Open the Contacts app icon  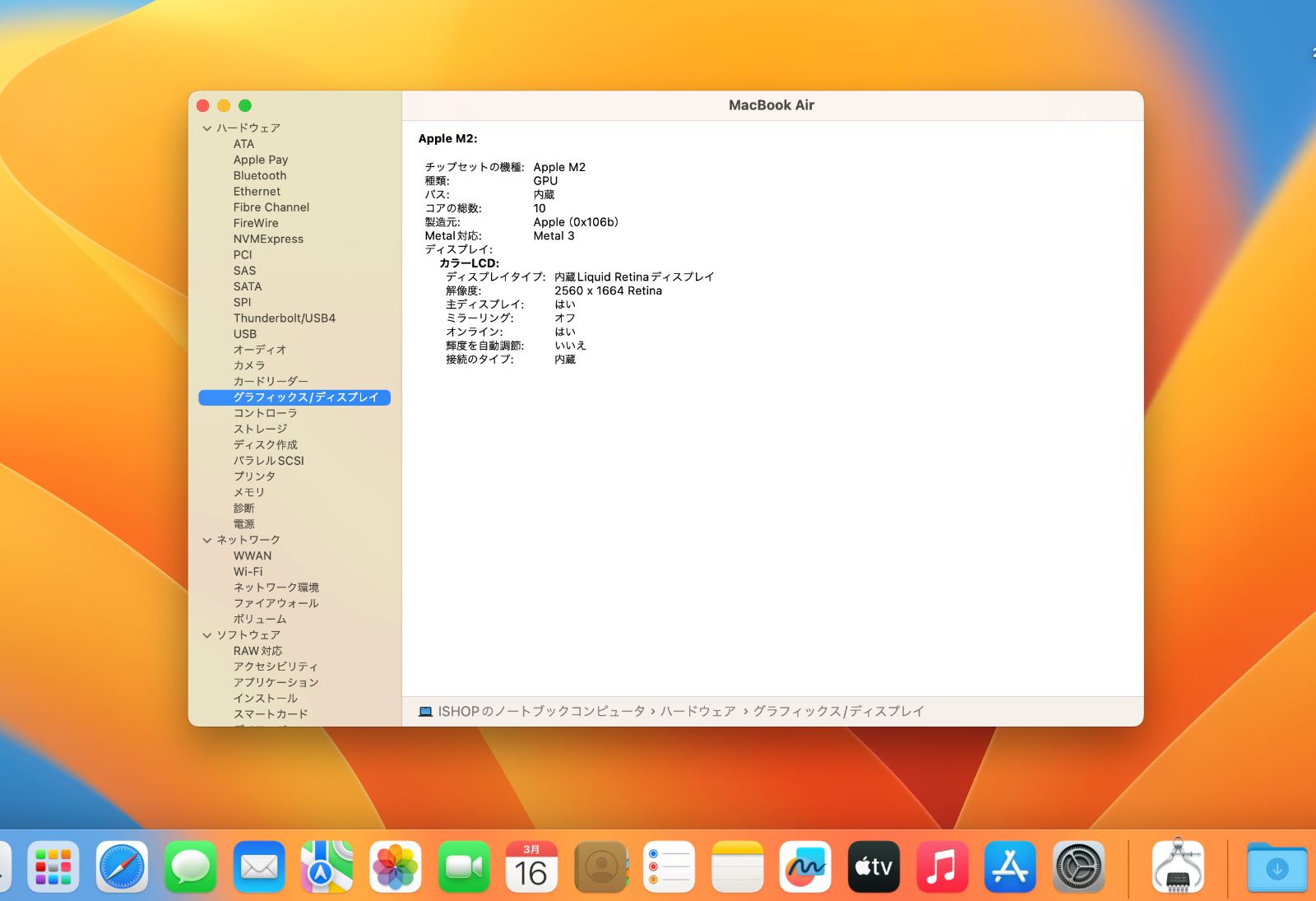(x=600, y=866)
